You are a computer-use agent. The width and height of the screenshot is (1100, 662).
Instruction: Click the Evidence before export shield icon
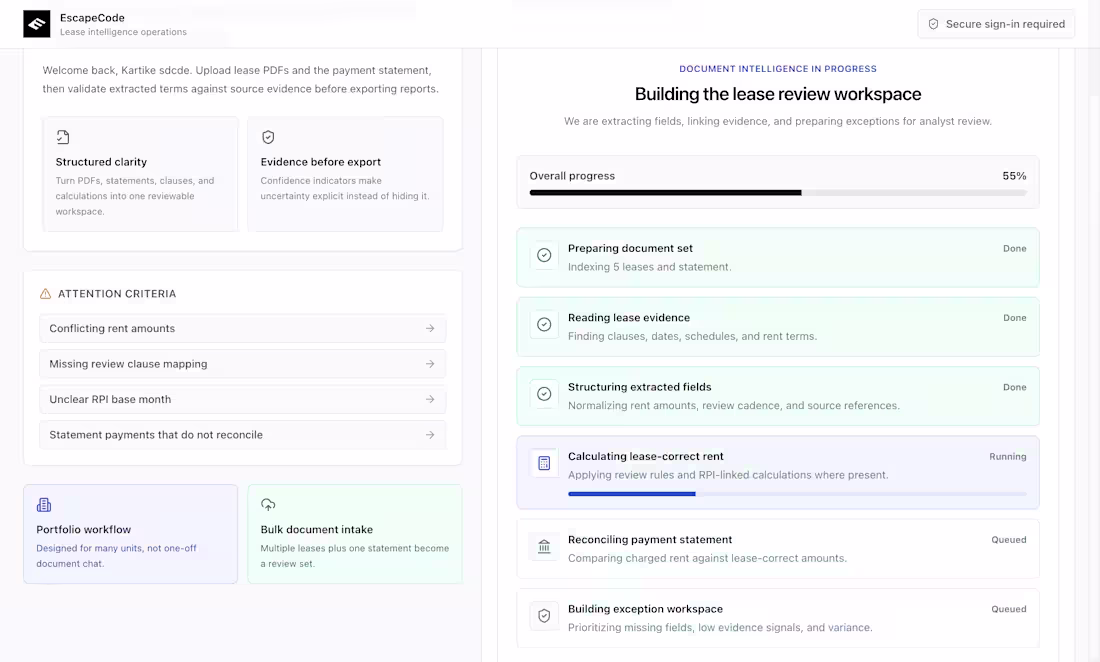(x=268, y=137)
